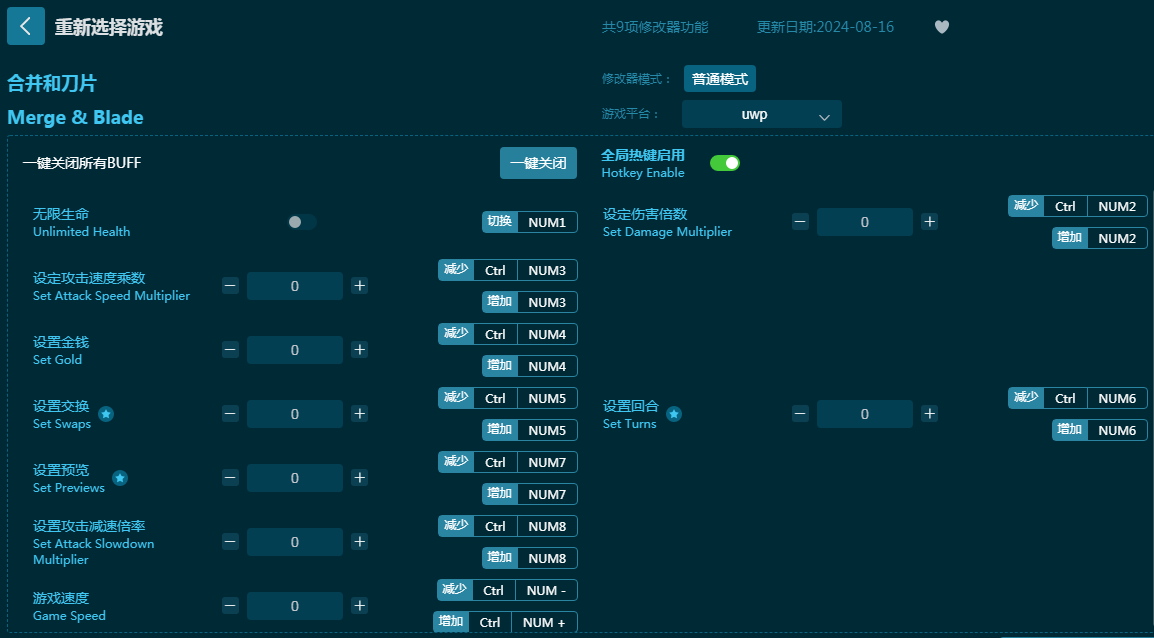1154x638 pixels.
Task: Disable the global Hotkey Enable switch
Action: click(x=724, y=163)
